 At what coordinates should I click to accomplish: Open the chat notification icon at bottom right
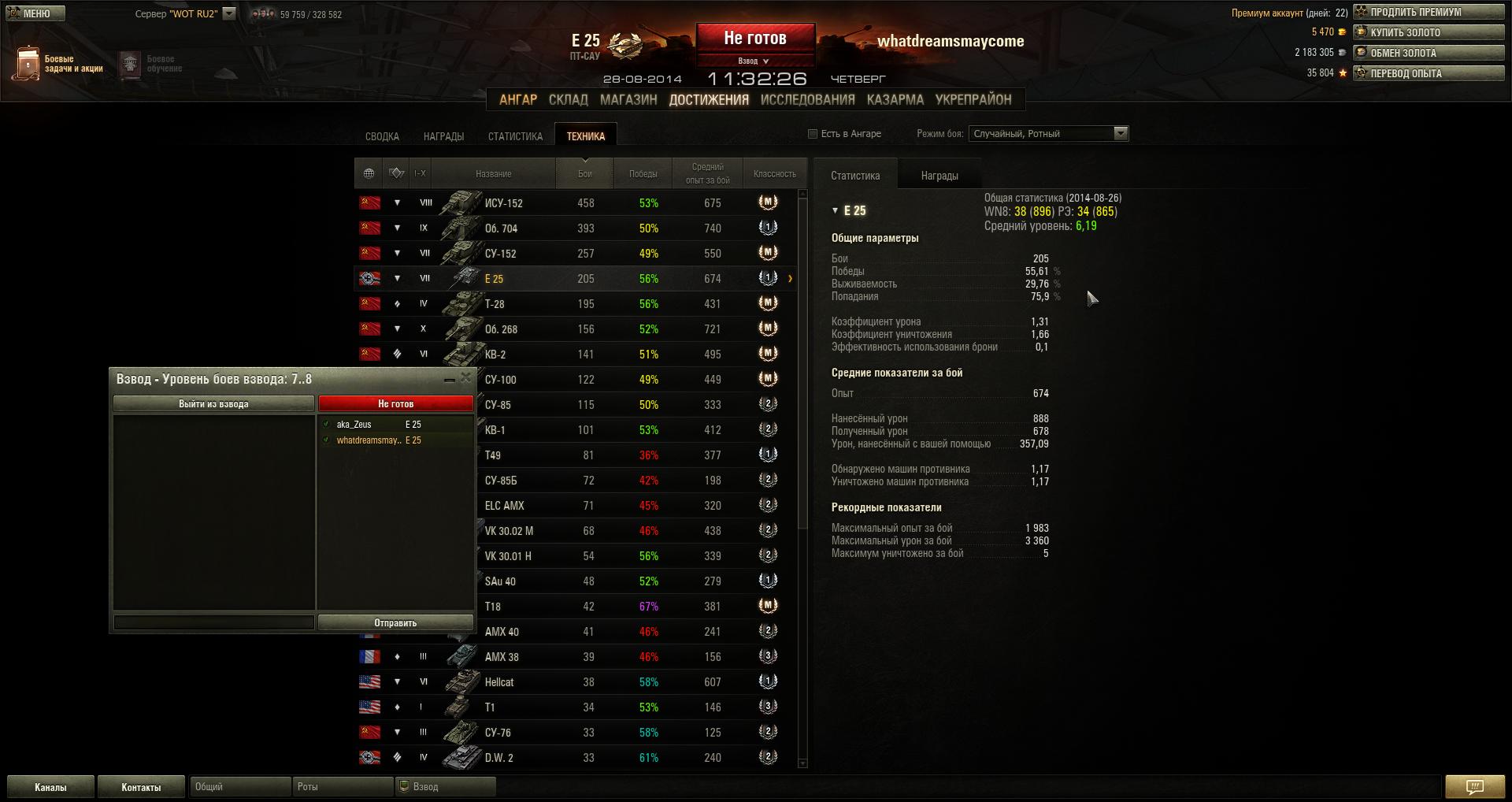point(1474,786)
